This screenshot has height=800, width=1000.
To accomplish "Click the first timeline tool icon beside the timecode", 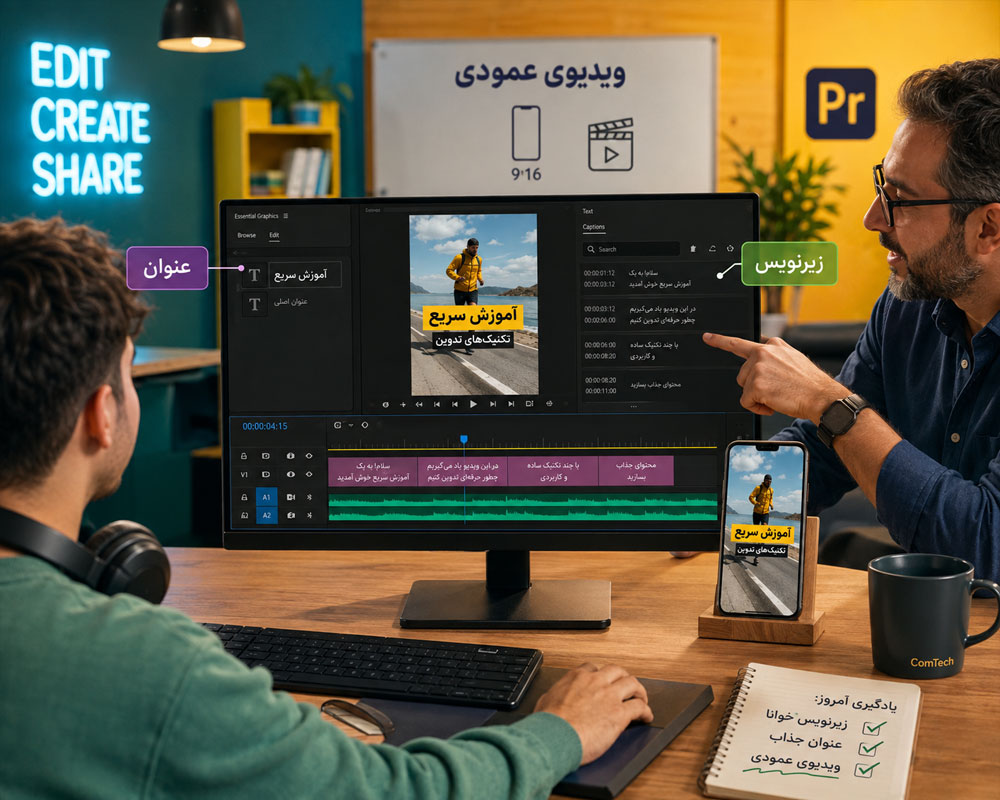I will pyautogui.click(x=337, y=425).
